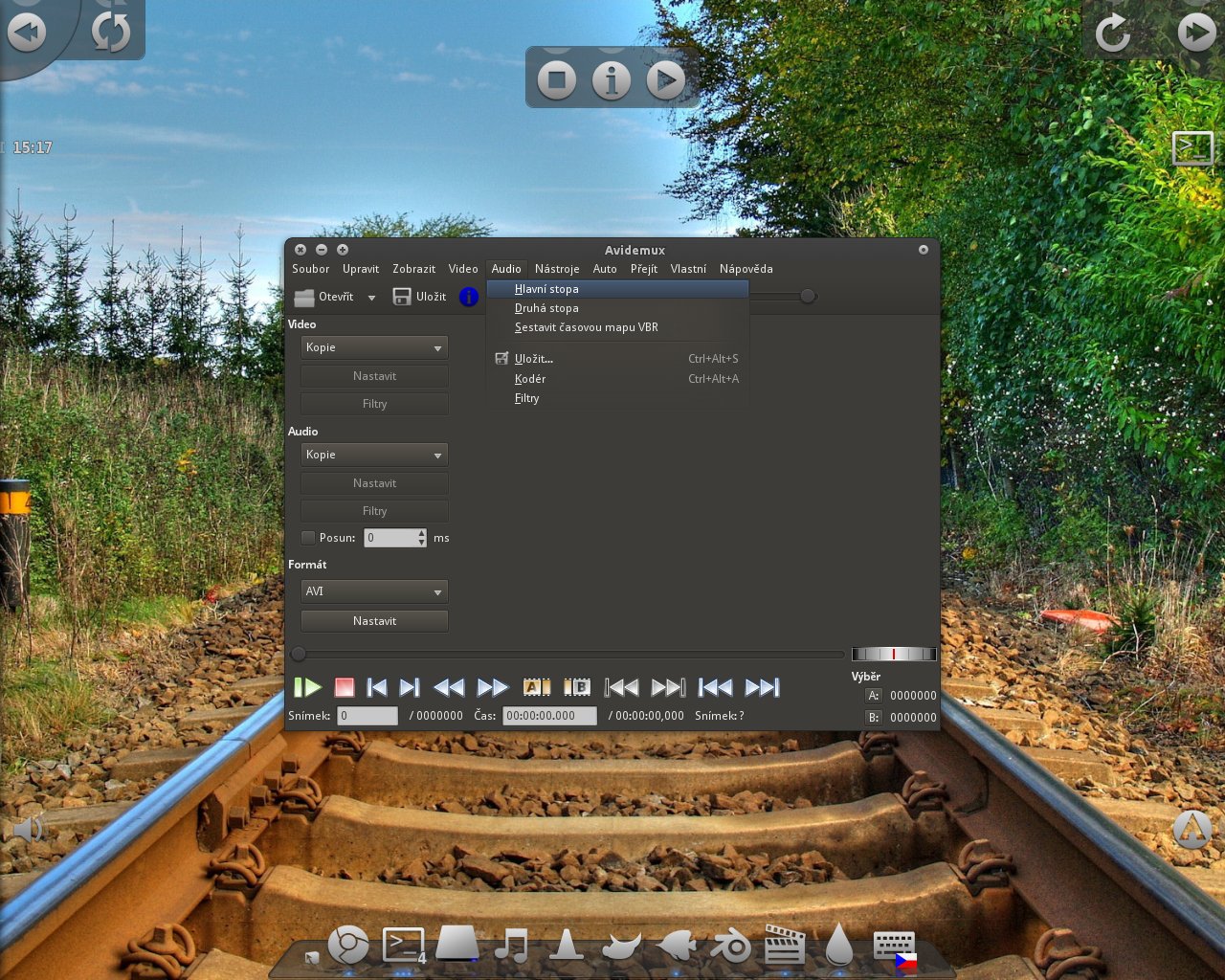Jump to previous keyframe (double arrows)
Image resolution: width=1225 pixels, height=980 pixels.
[x=449, y=687]
